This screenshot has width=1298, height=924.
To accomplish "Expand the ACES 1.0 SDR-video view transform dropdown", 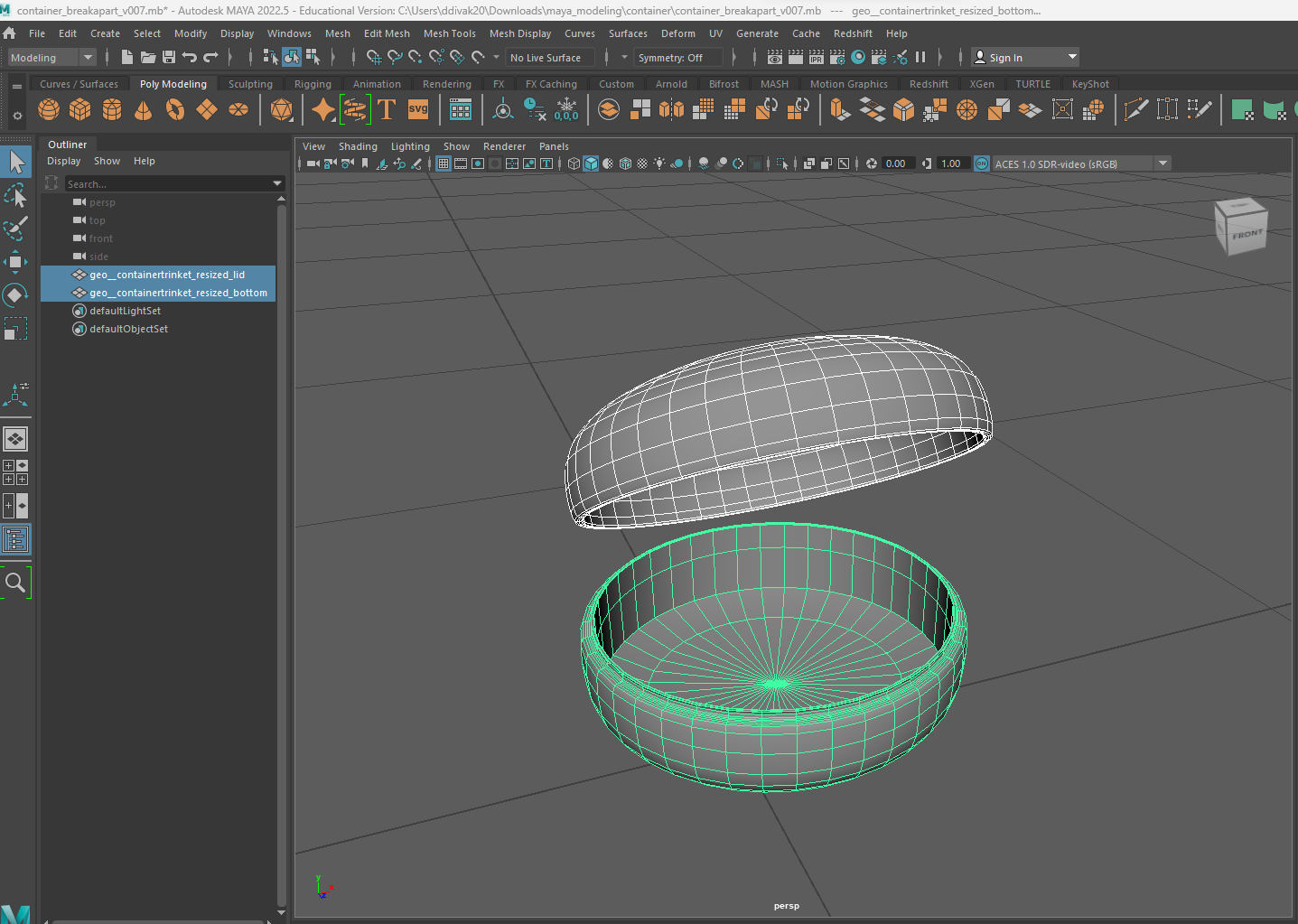I will (x=1163, y=163).
